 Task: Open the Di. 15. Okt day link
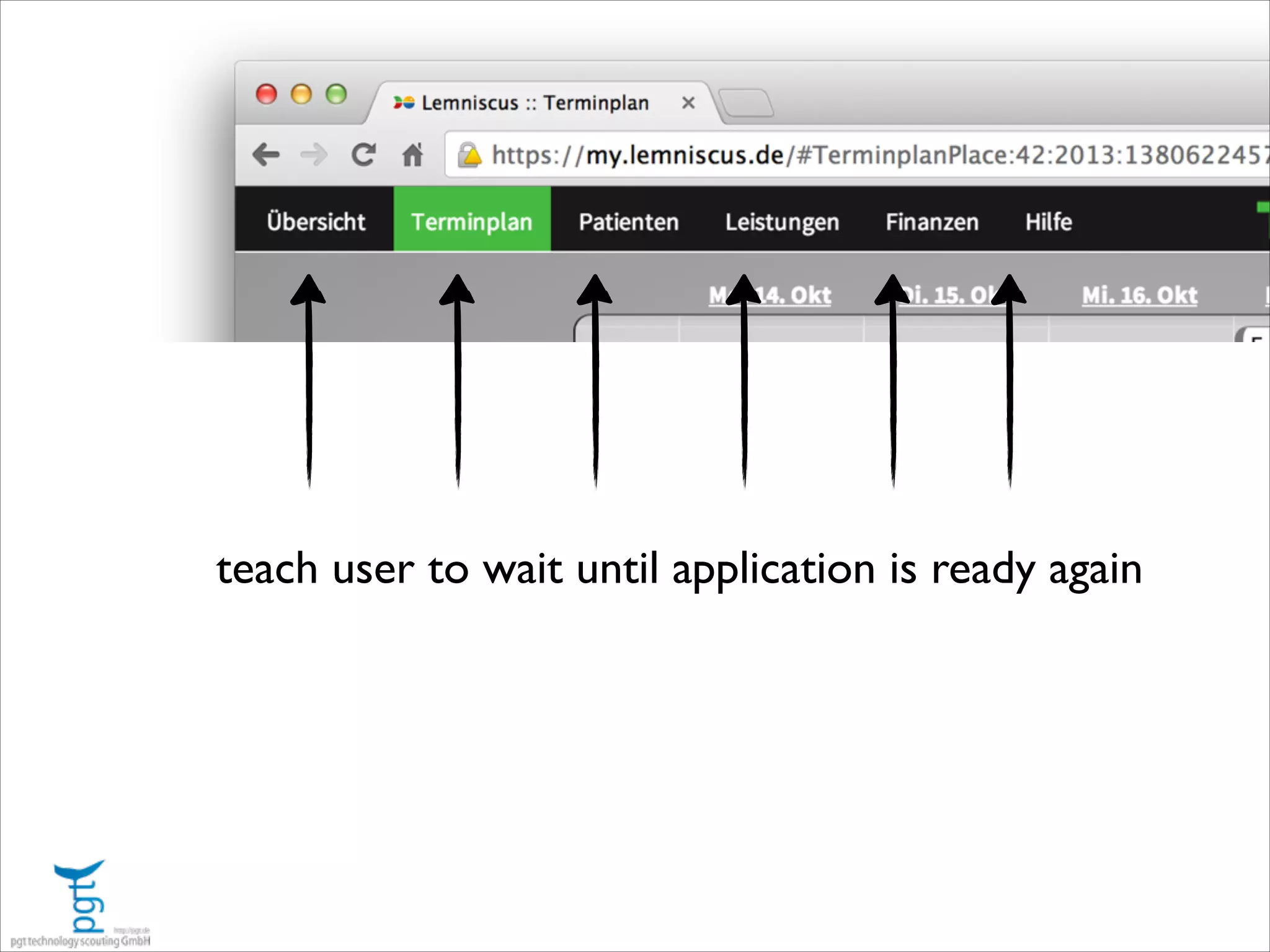tap(955, 295)
